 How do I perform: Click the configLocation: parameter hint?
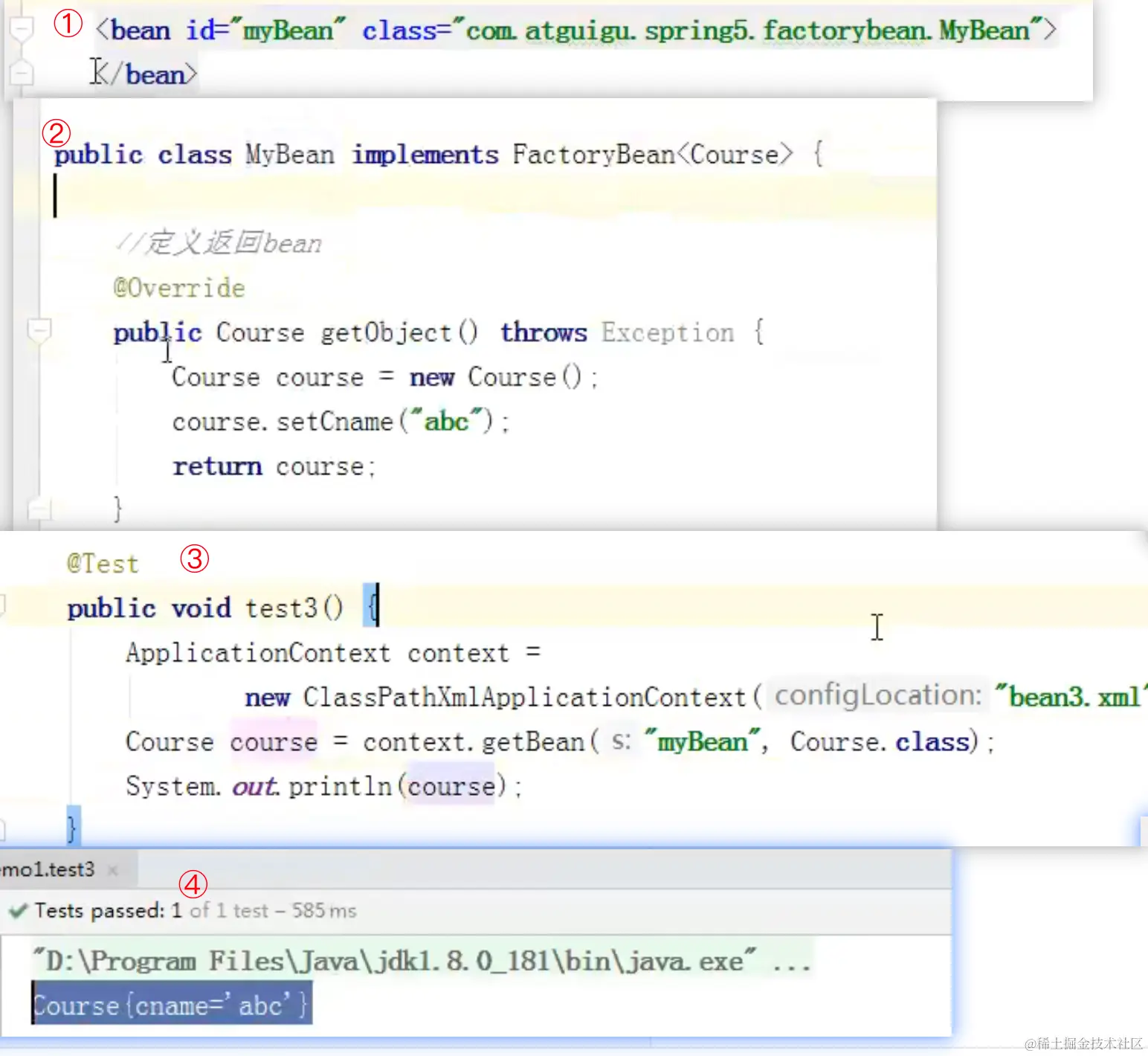pos(878,696)
